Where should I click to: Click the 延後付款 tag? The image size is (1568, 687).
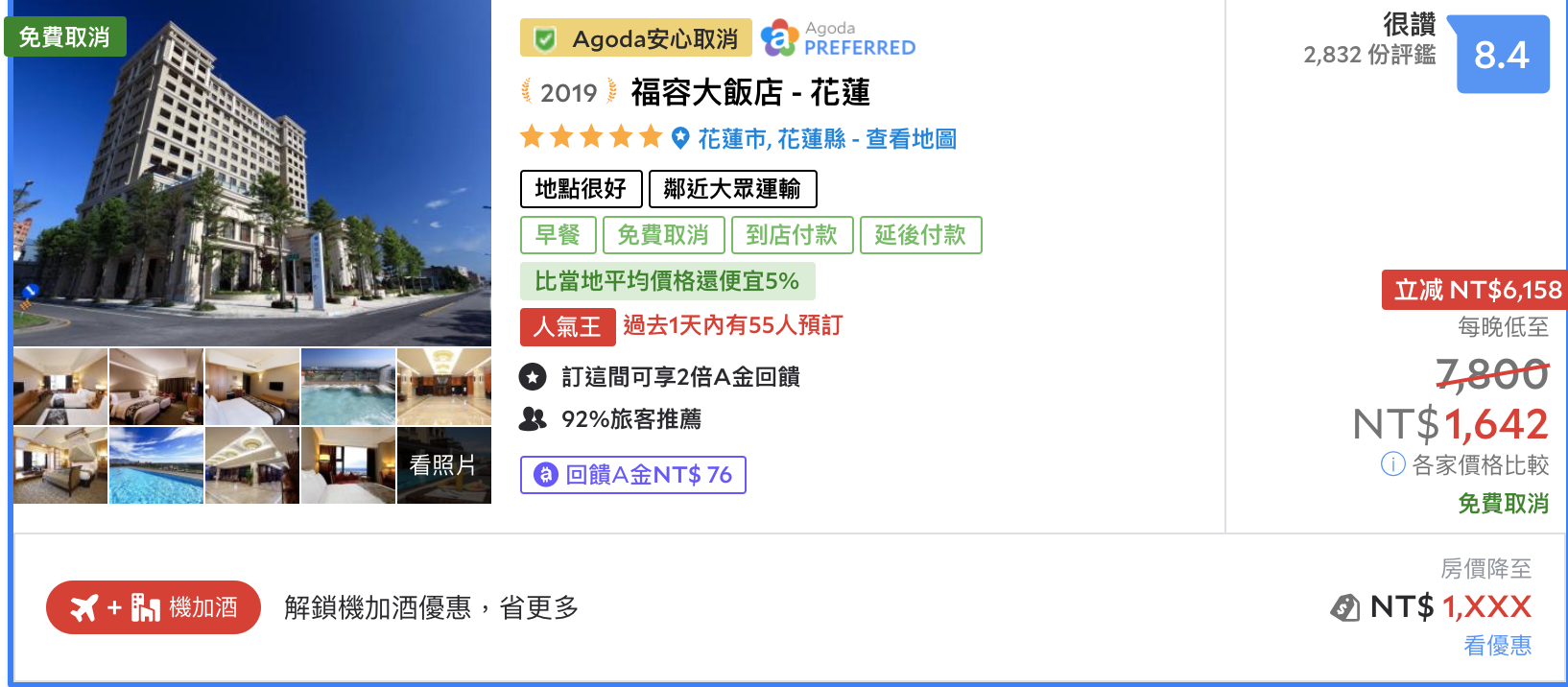(x=921, y=235)
